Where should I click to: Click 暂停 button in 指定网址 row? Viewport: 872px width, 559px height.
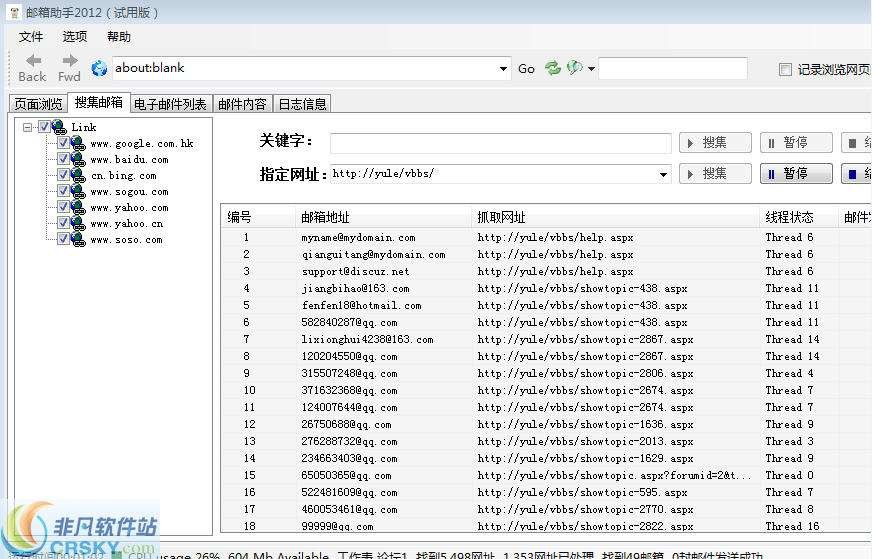[796, 174]
